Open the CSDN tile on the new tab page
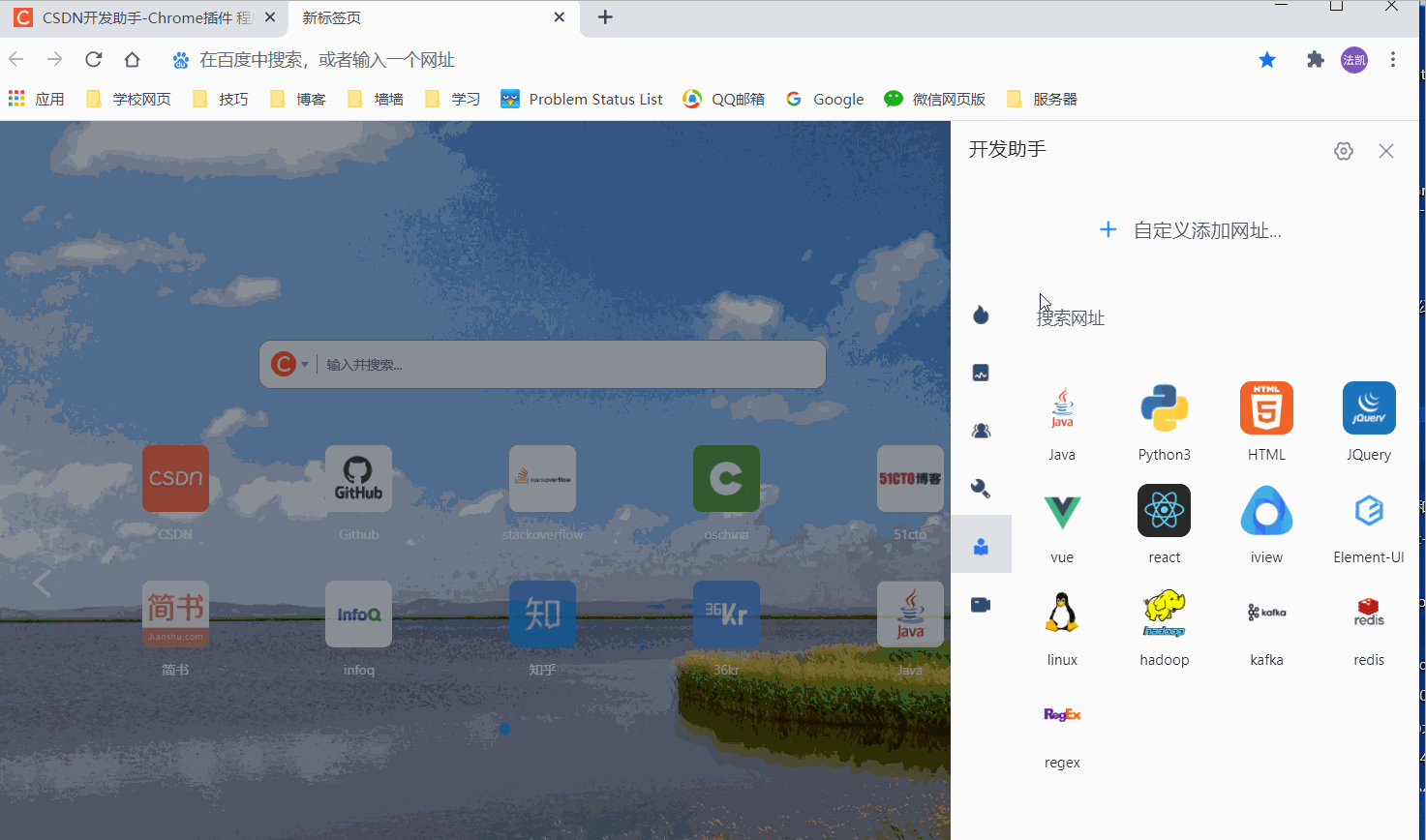 [x=175, y=478]
